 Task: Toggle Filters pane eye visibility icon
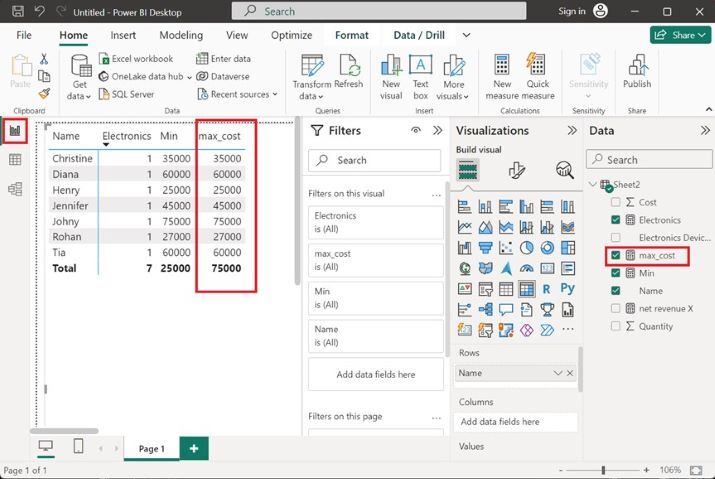coord(415,130)
